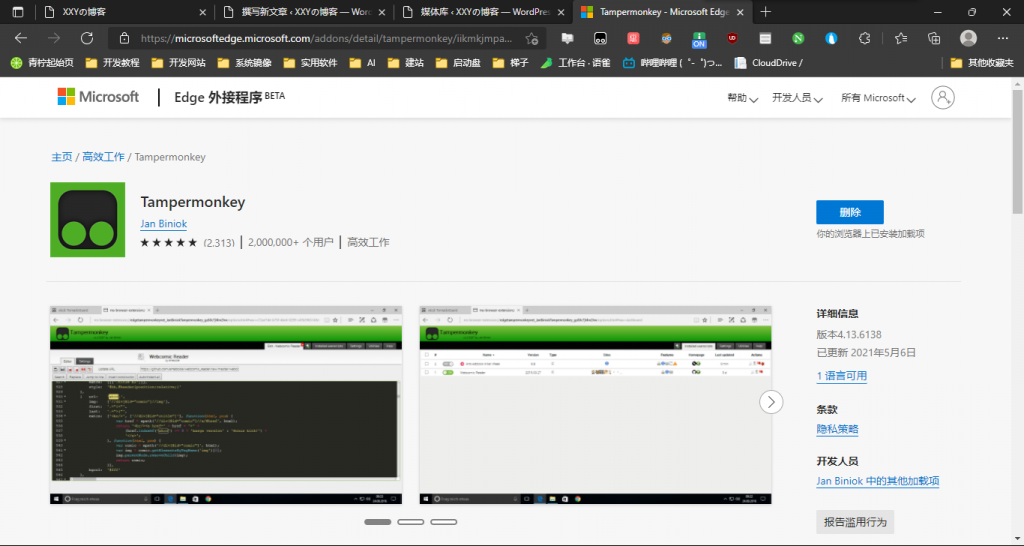1024x546 pixels.
Task: Click the browser profile avatar icon
Action: click(x=968, y=38)
